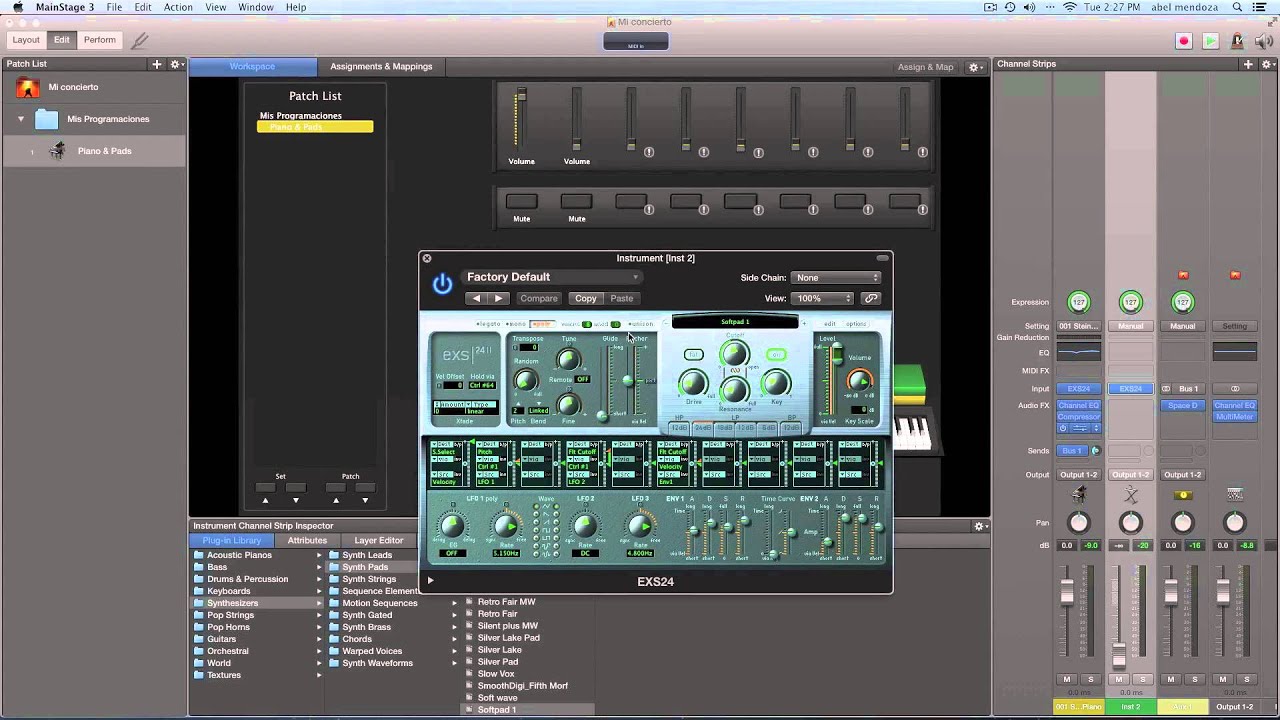Open the Patch List gear menu
Screen dimensions: 1280x720
click(176, 64)
